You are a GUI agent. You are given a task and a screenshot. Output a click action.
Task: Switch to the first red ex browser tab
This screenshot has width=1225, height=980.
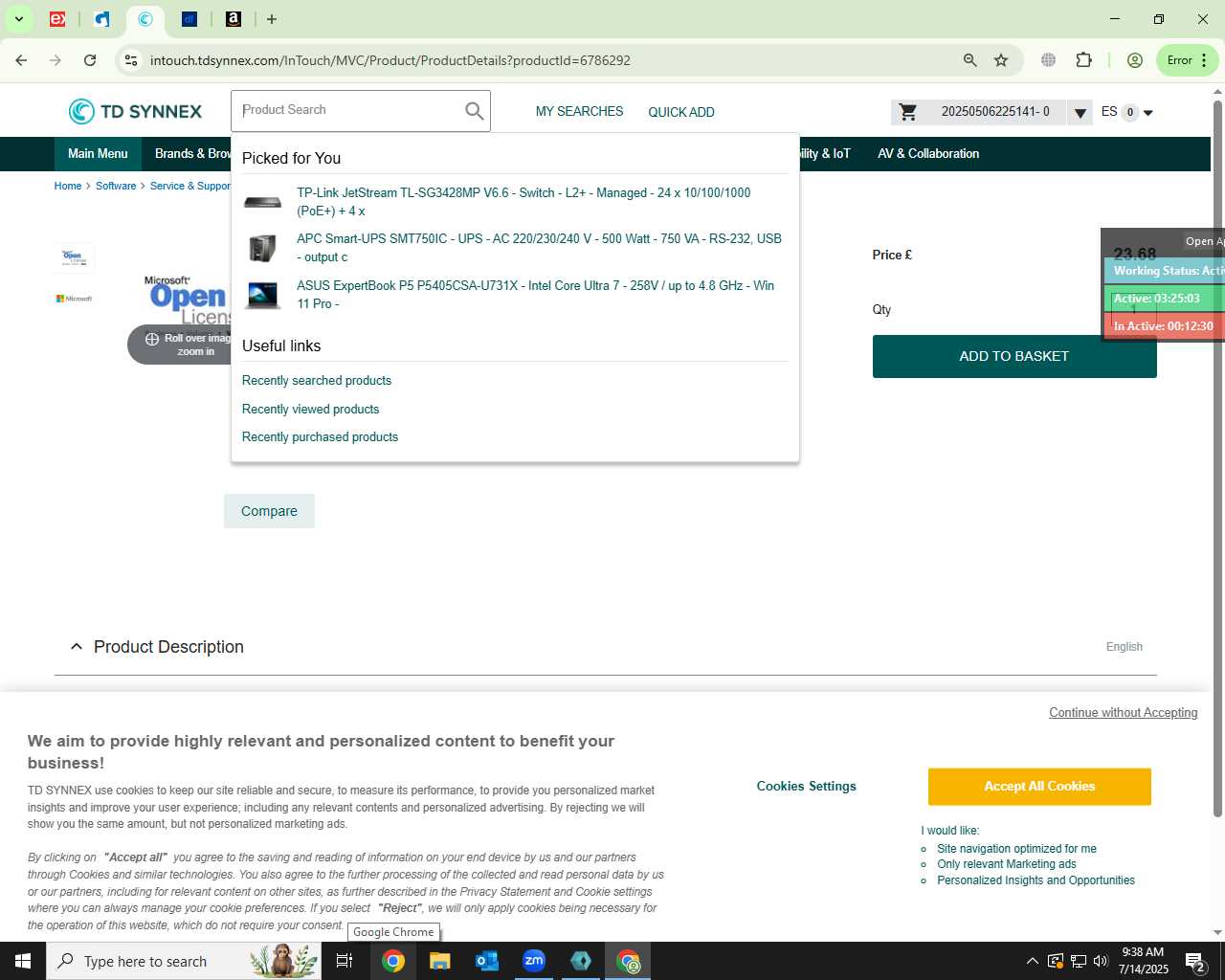[57, 19]
